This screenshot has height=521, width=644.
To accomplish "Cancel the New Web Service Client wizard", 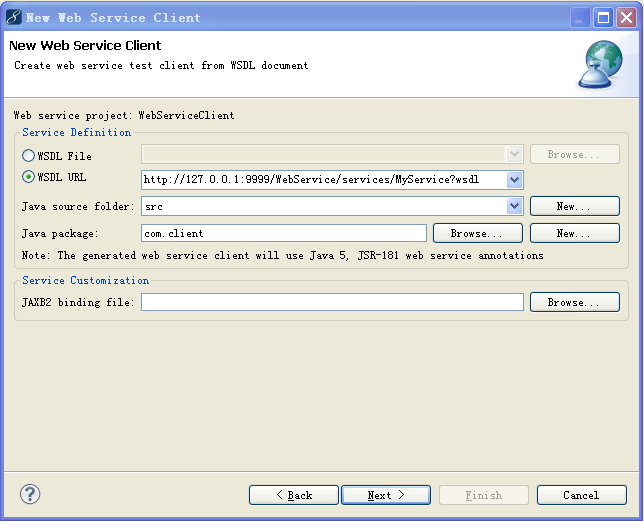I will click(582, 495).
